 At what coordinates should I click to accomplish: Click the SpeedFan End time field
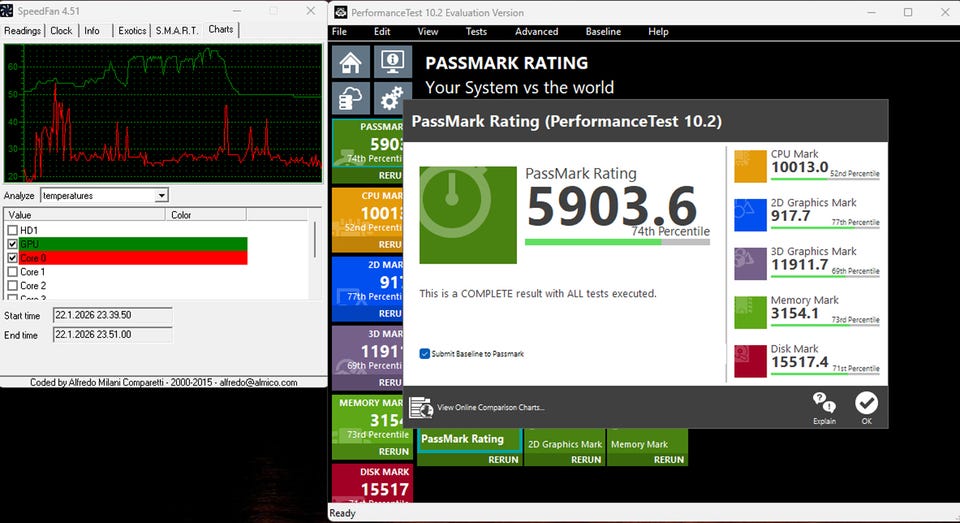point(113,335)
